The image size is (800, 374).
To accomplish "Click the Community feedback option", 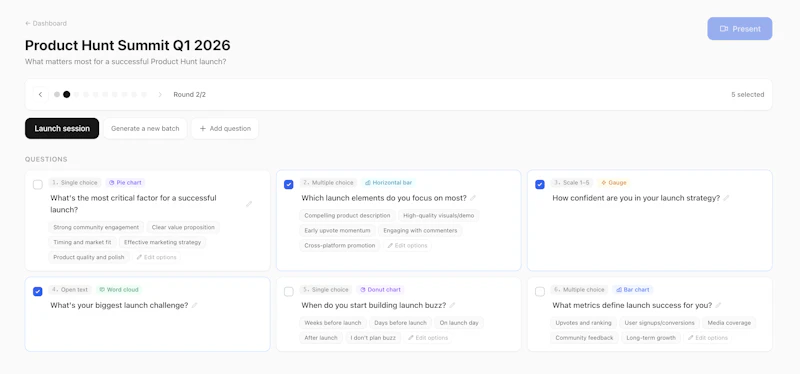I will point(584,338).
